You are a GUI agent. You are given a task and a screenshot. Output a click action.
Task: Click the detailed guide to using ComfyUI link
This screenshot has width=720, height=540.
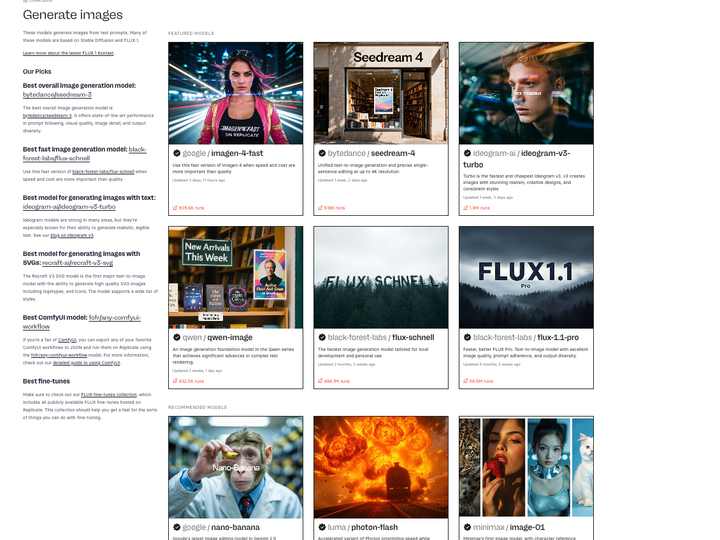click(86, 363)
